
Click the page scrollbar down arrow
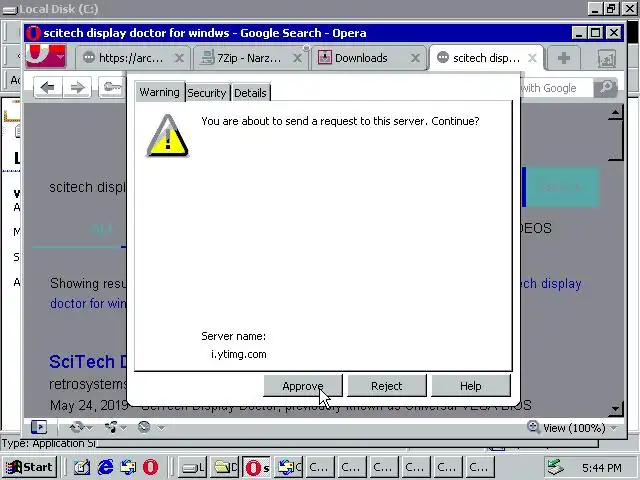coord(616,409)
